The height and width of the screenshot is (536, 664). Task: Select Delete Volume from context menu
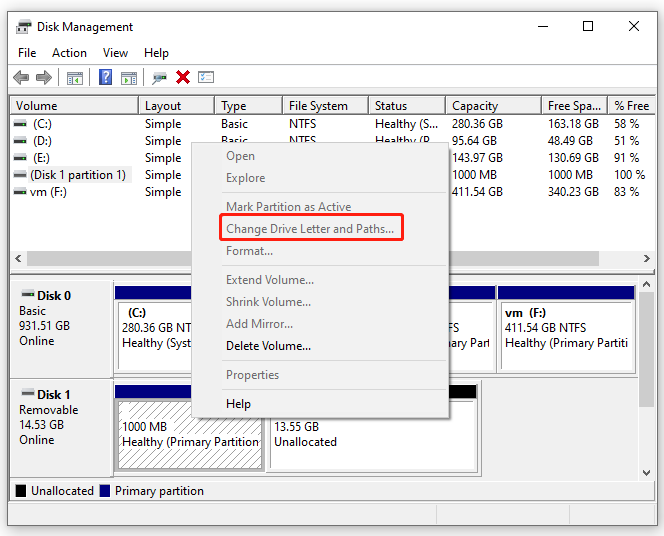point(268,346)
